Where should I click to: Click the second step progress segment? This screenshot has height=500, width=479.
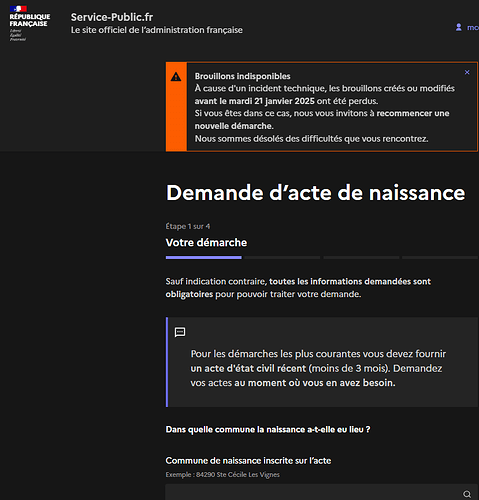pyautogui.click(x=282, y=257)
